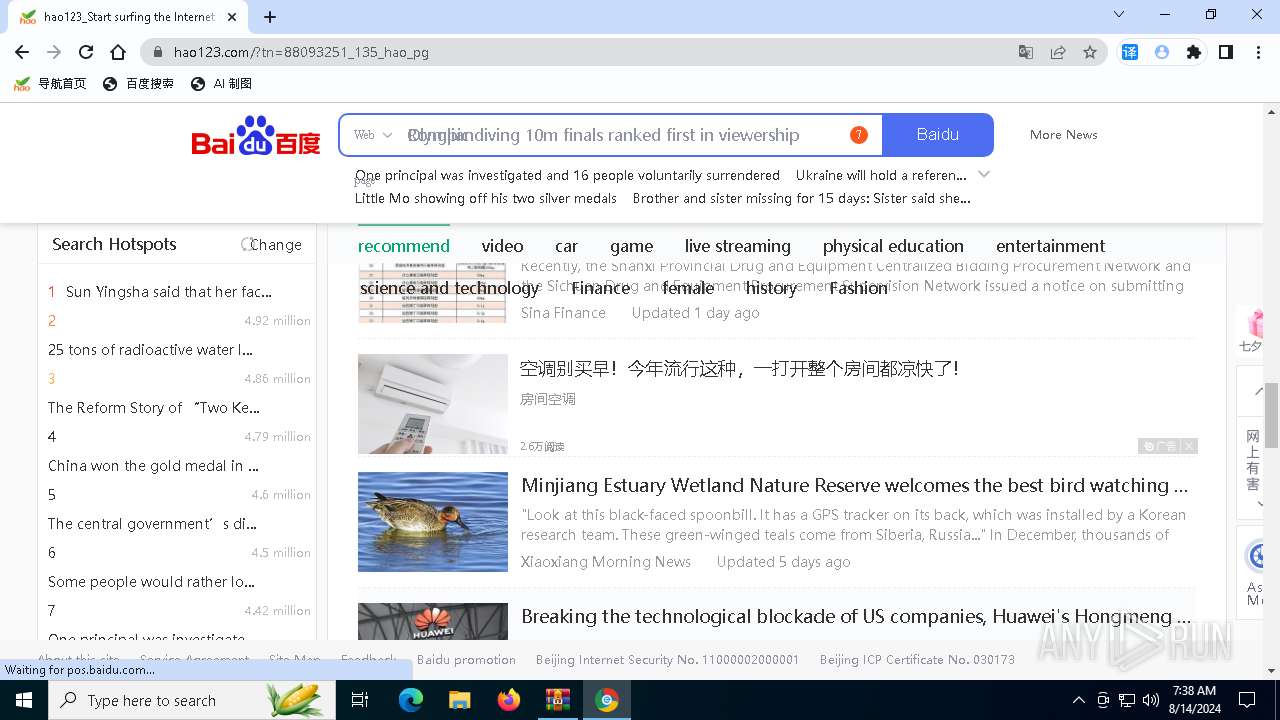1280x720 pixels.
Task: Expand the hot headlines chevron
Action: click(984, 174)
